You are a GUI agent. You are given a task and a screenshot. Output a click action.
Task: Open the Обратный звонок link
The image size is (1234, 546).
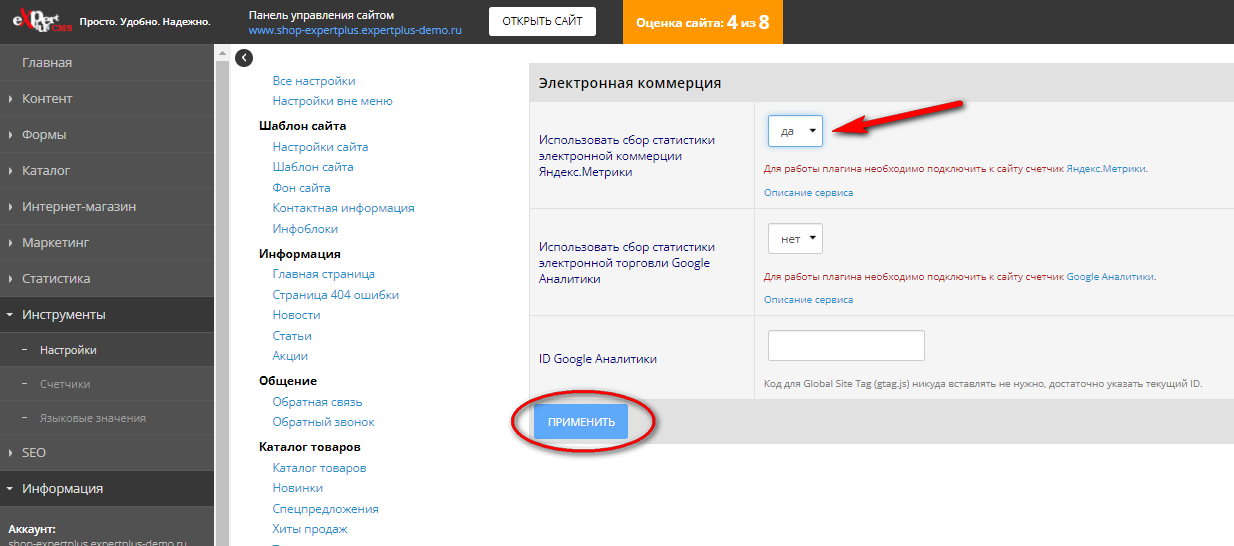click(324, 422)
